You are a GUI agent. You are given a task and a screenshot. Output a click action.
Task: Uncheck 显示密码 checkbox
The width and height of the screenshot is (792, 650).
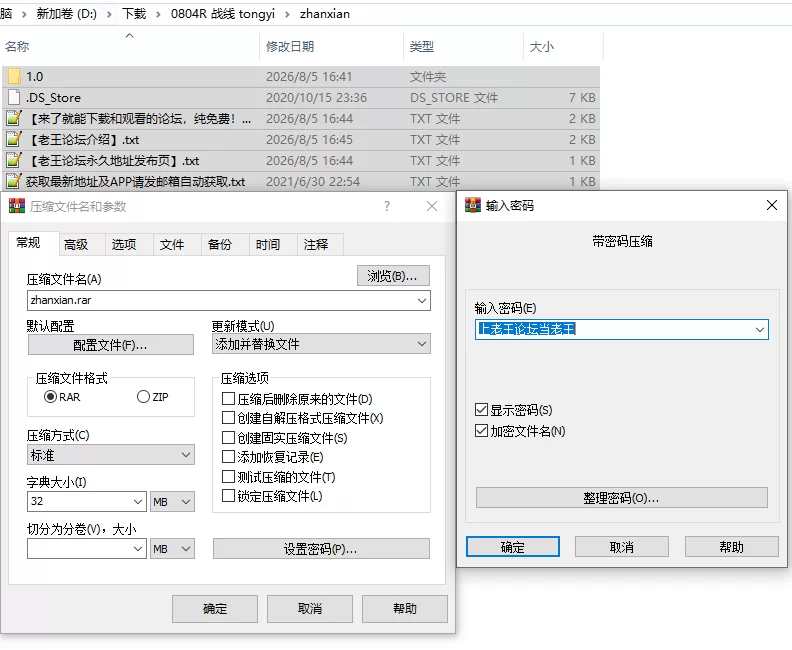481,410
